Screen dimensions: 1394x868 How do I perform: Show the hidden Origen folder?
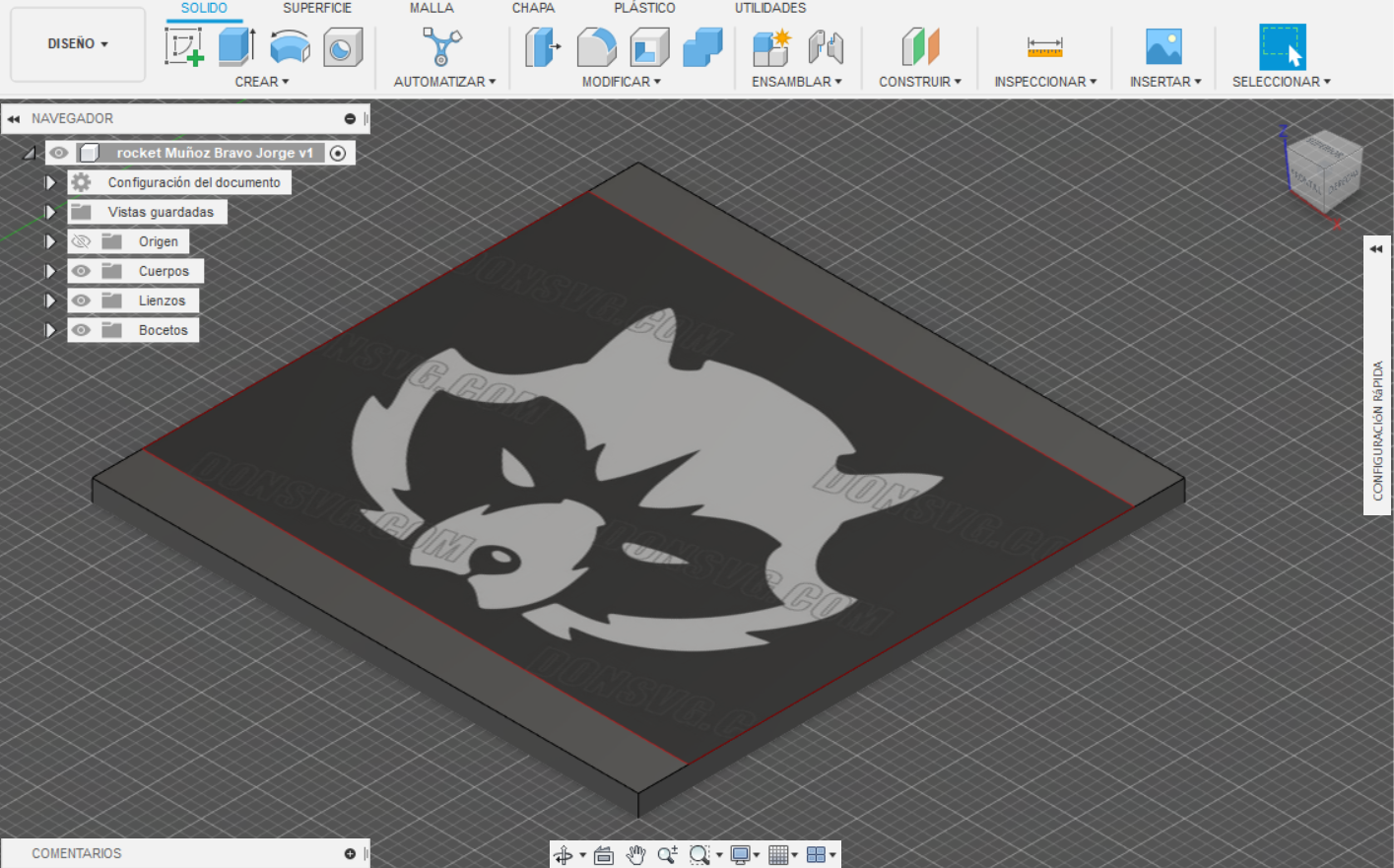click(81, 241)
